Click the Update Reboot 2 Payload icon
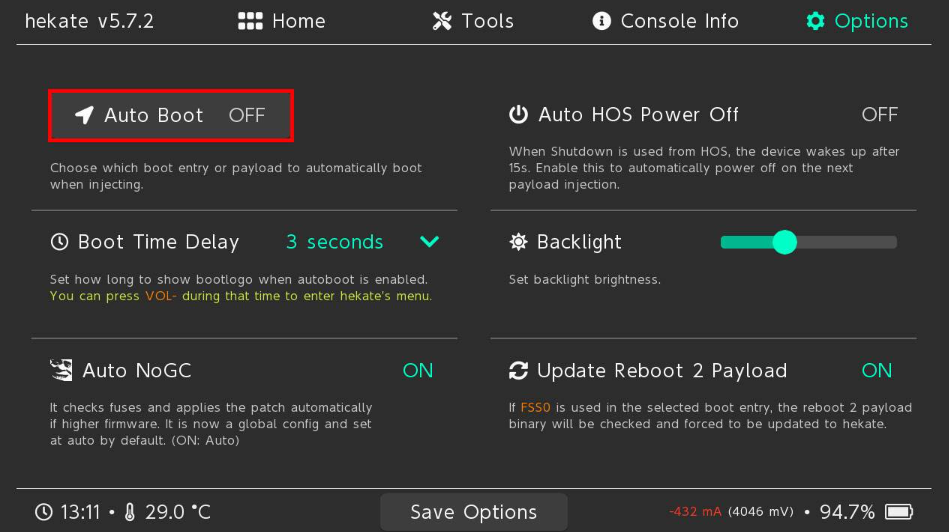Image resolution: width=949 pixels, height=532 pixels. point(518,371)
